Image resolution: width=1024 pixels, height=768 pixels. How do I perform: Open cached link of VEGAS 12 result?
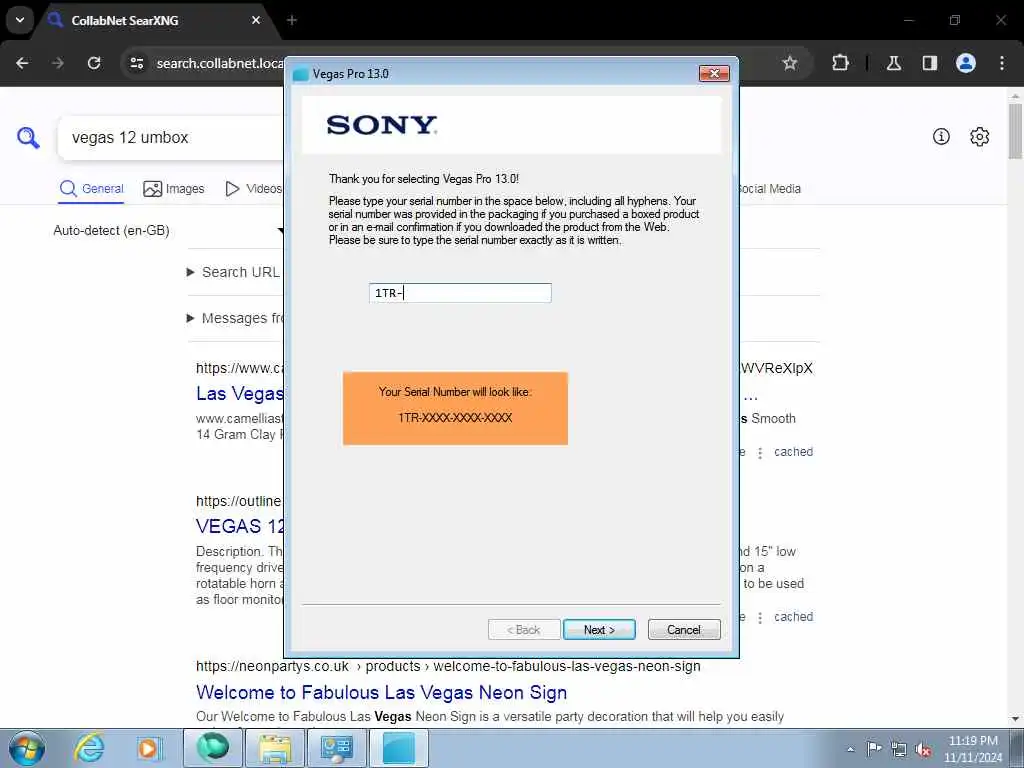pyautogui.click(x=793, y=617)
